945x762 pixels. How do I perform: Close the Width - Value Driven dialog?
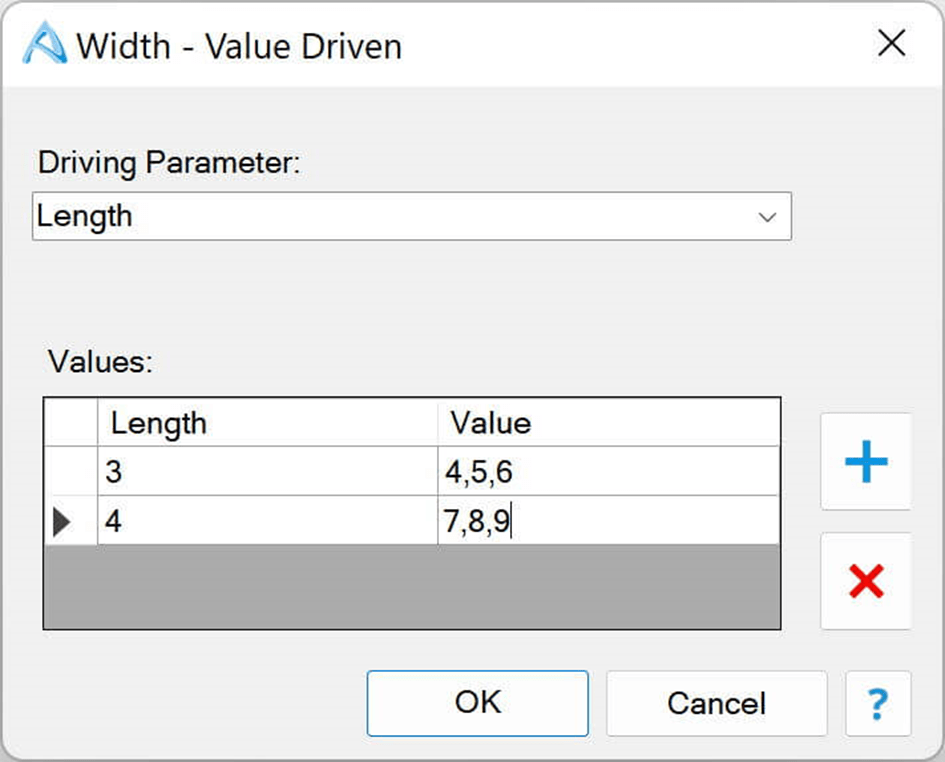click(x=891, y=43)
